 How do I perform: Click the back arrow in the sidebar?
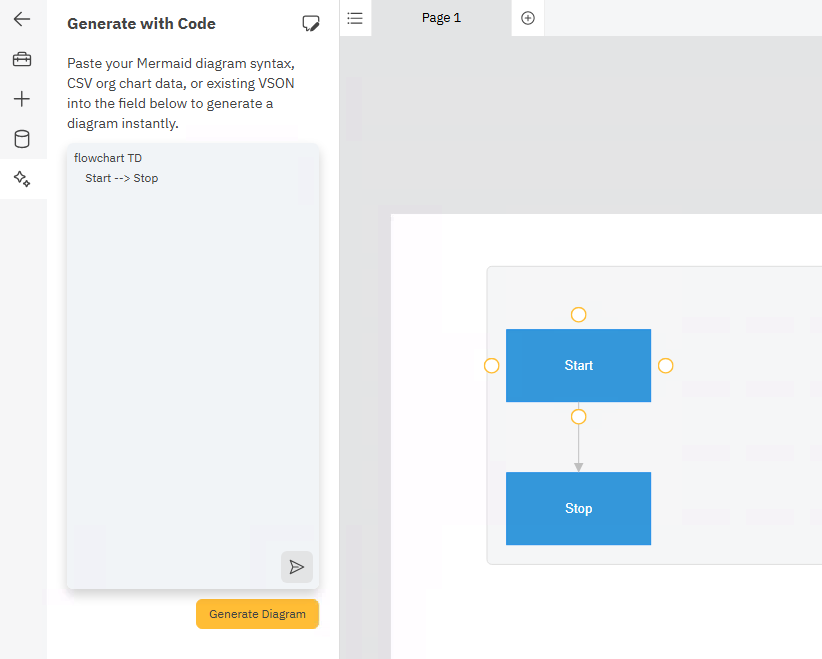22,19
